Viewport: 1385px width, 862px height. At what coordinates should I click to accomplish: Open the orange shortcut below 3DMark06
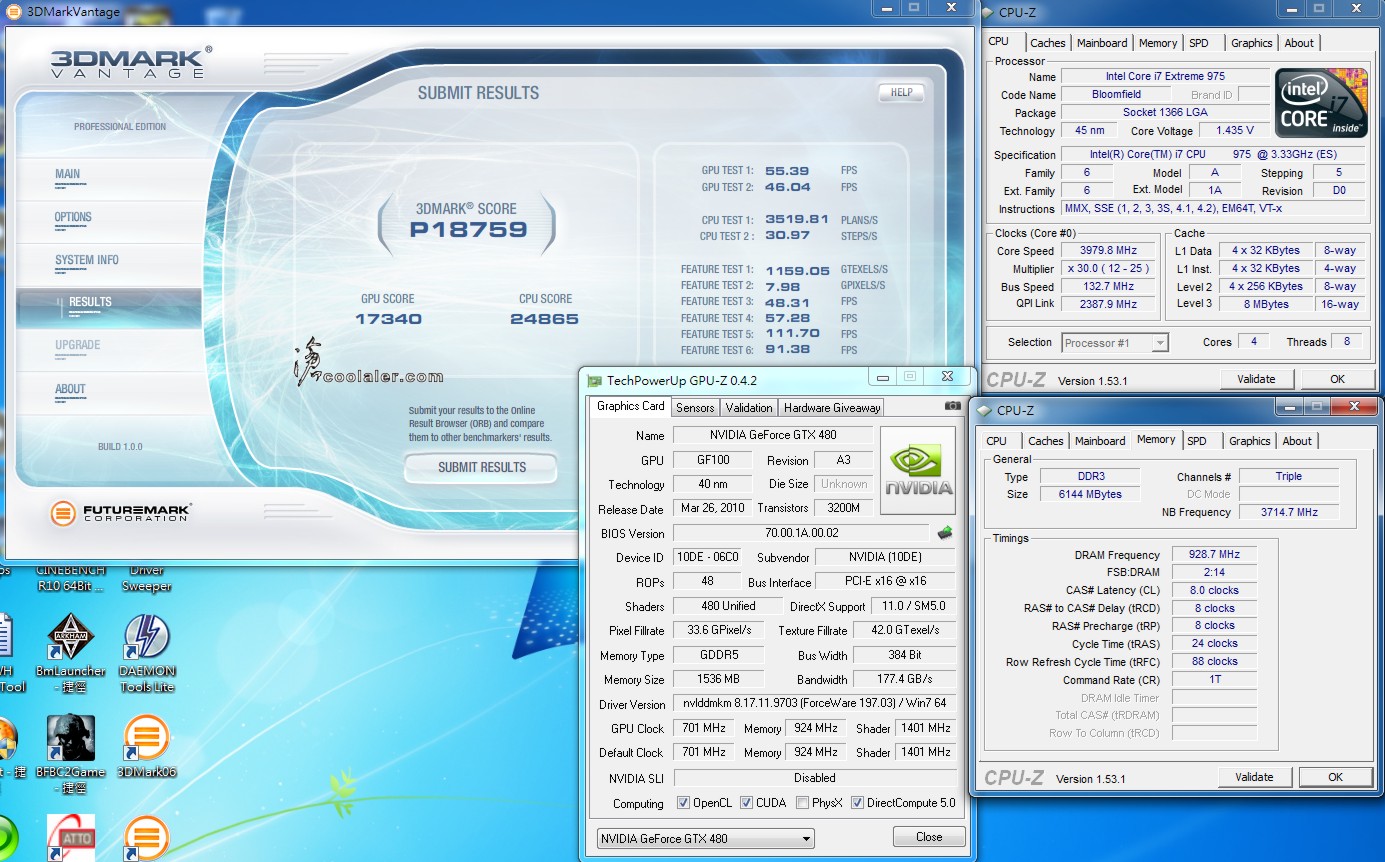pos(147,838)
